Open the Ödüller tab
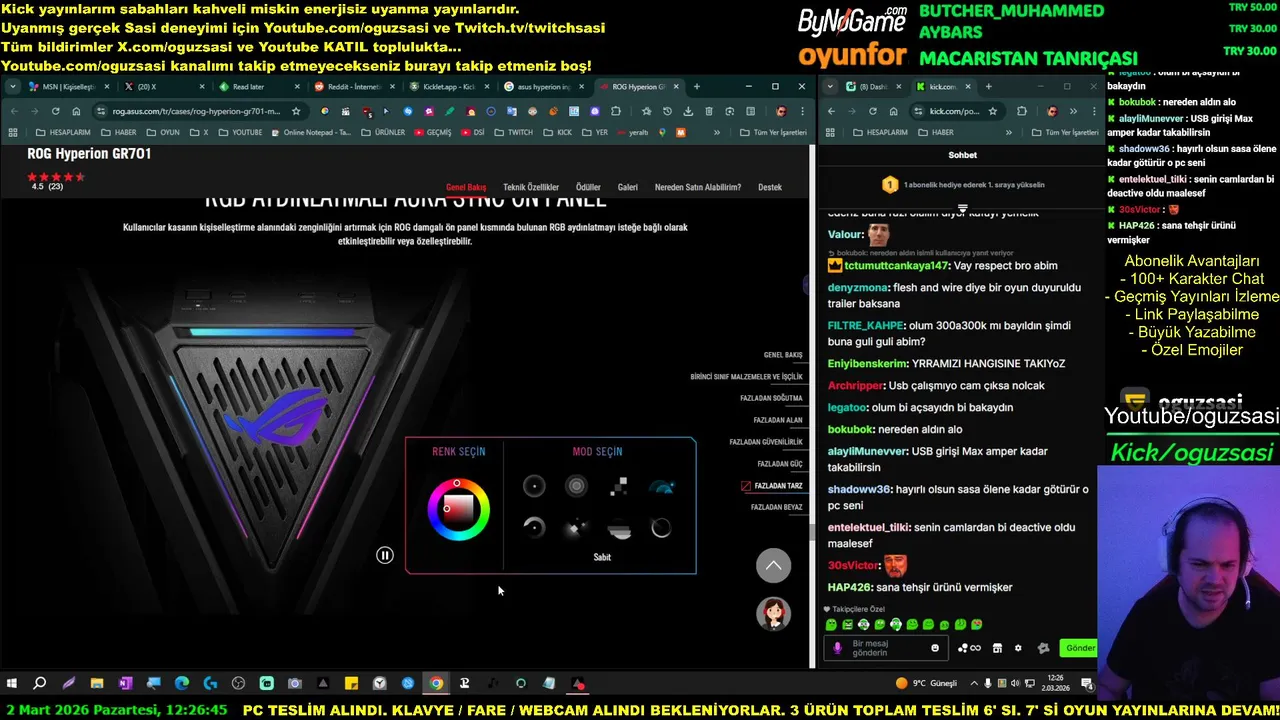The height and width of the screenshot is (720, 1280). [x=588, y=187]
